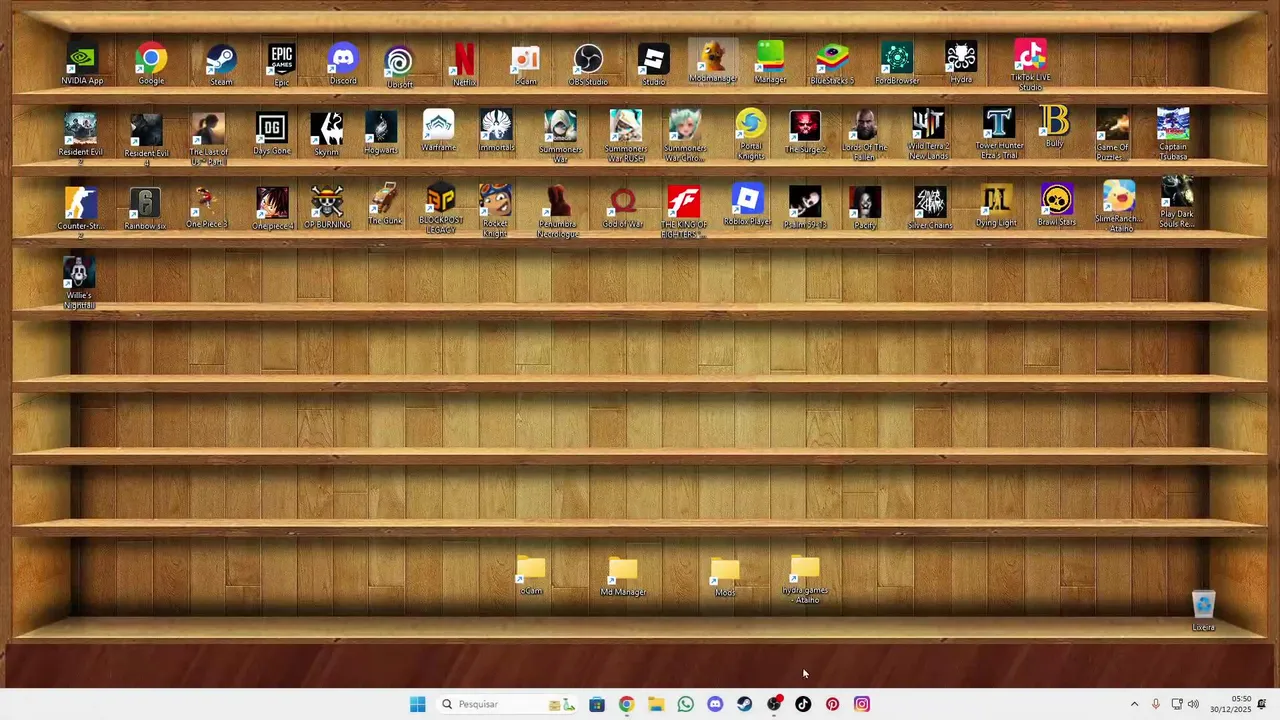
Task: Select the Mods folder shortcut
Action: [x=725, y=578]
